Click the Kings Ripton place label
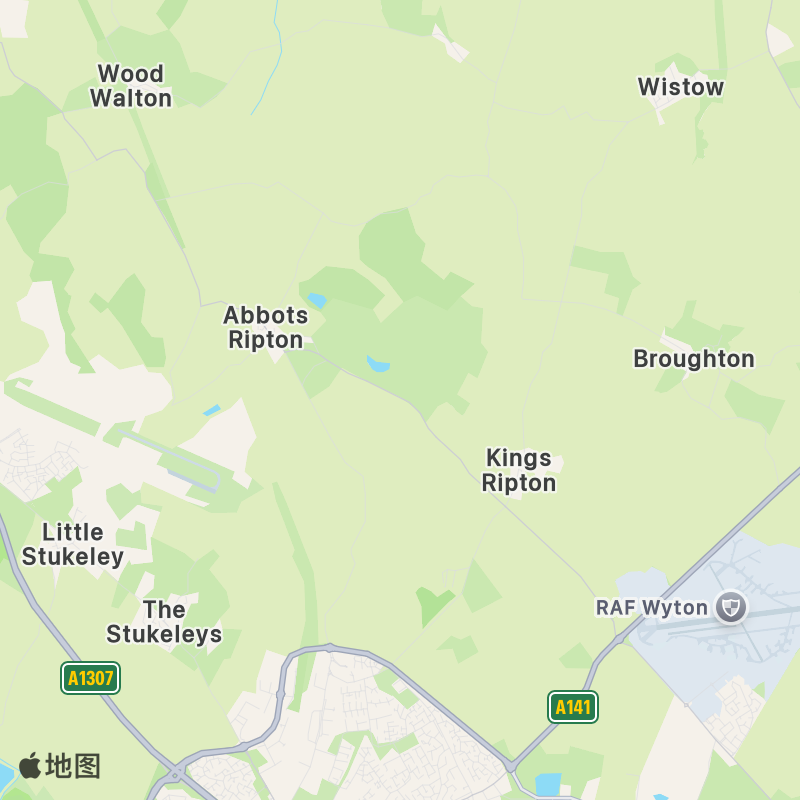800x800 pixels. tap(519, 470)
